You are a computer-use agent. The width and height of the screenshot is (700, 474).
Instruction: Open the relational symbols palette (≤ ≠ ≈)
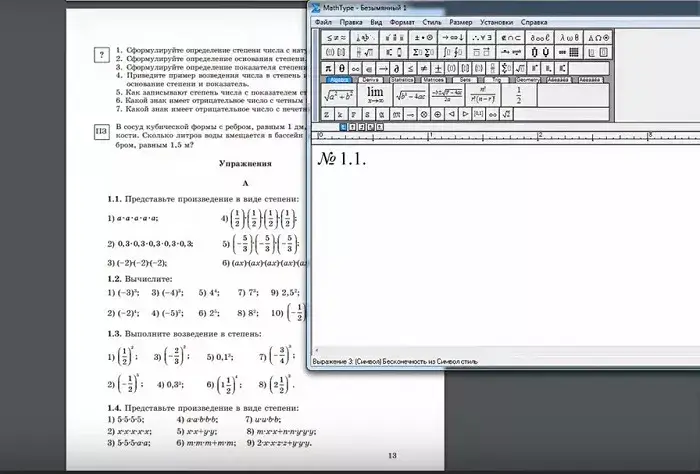click(336, 37)
